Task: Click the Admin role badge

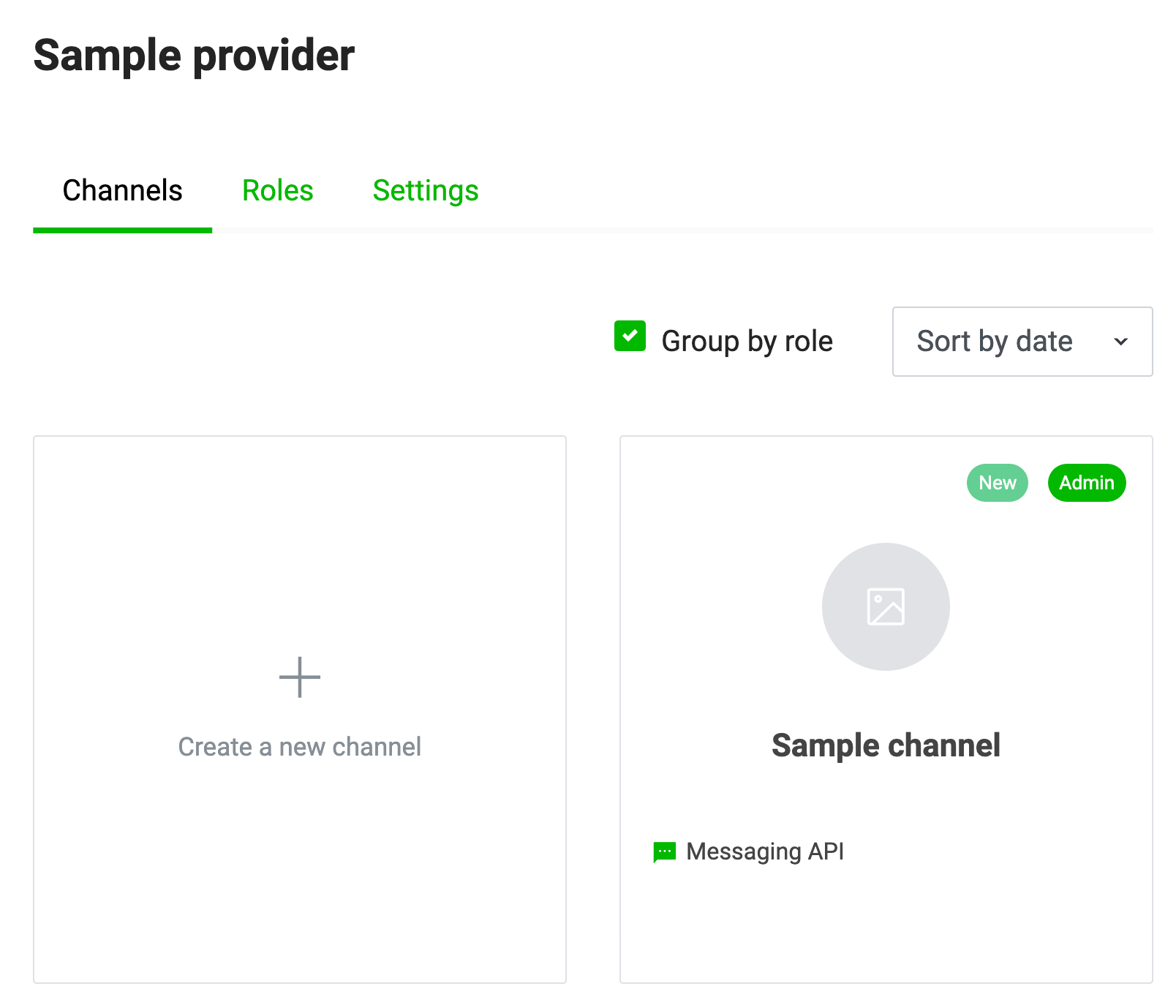Action: tap(1086, 483)
